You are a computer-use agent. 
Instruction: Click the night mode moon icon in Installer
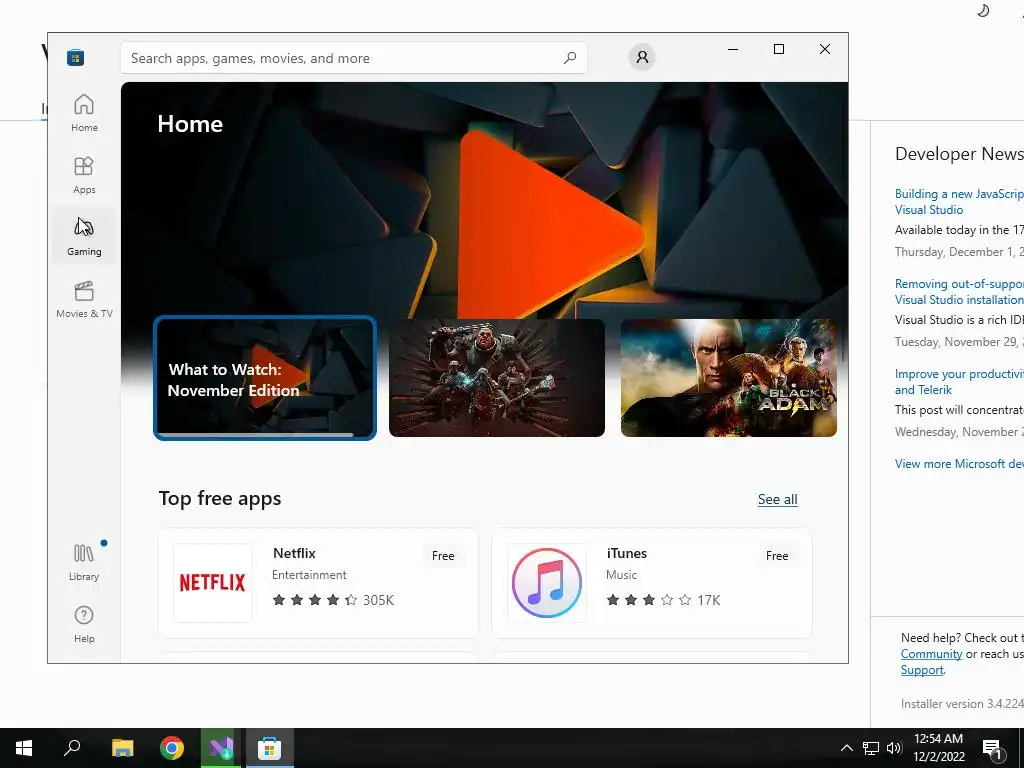pos(983,10)
